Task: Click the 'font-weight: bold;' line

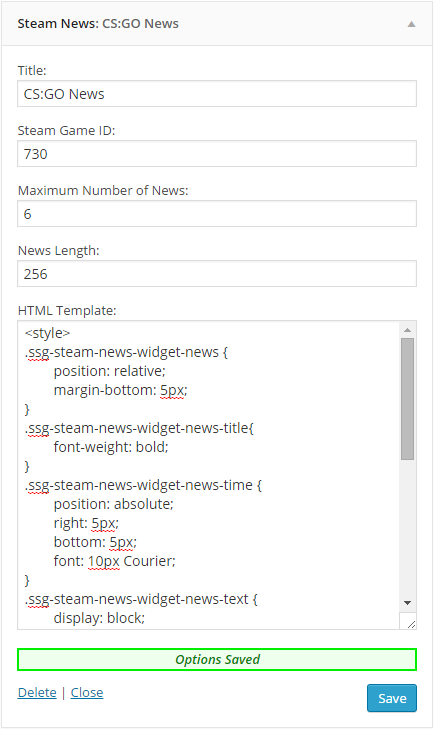Action: (x=111, y=447)
